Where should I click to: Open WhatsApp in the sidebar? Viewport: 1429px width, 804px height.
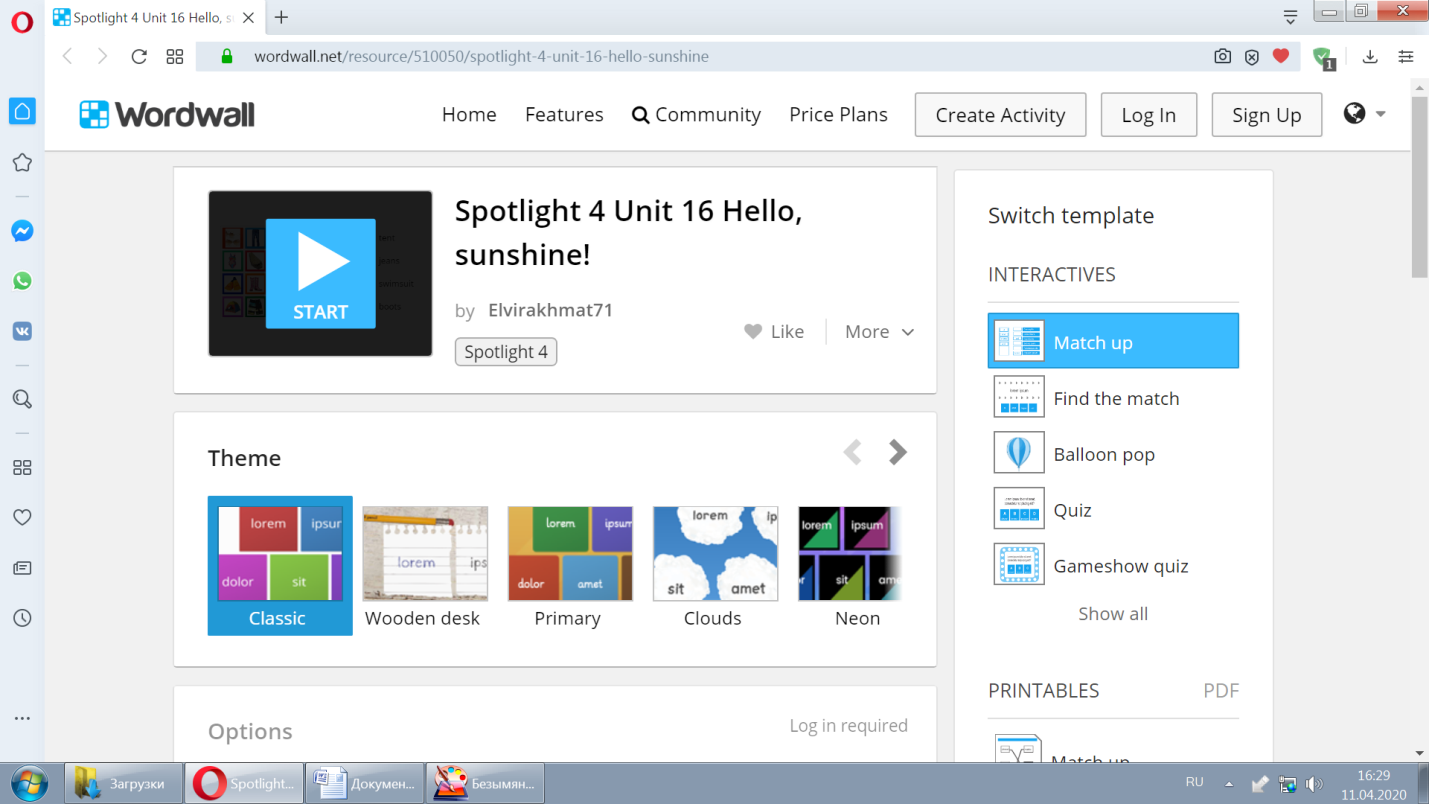tap(22, 281)
